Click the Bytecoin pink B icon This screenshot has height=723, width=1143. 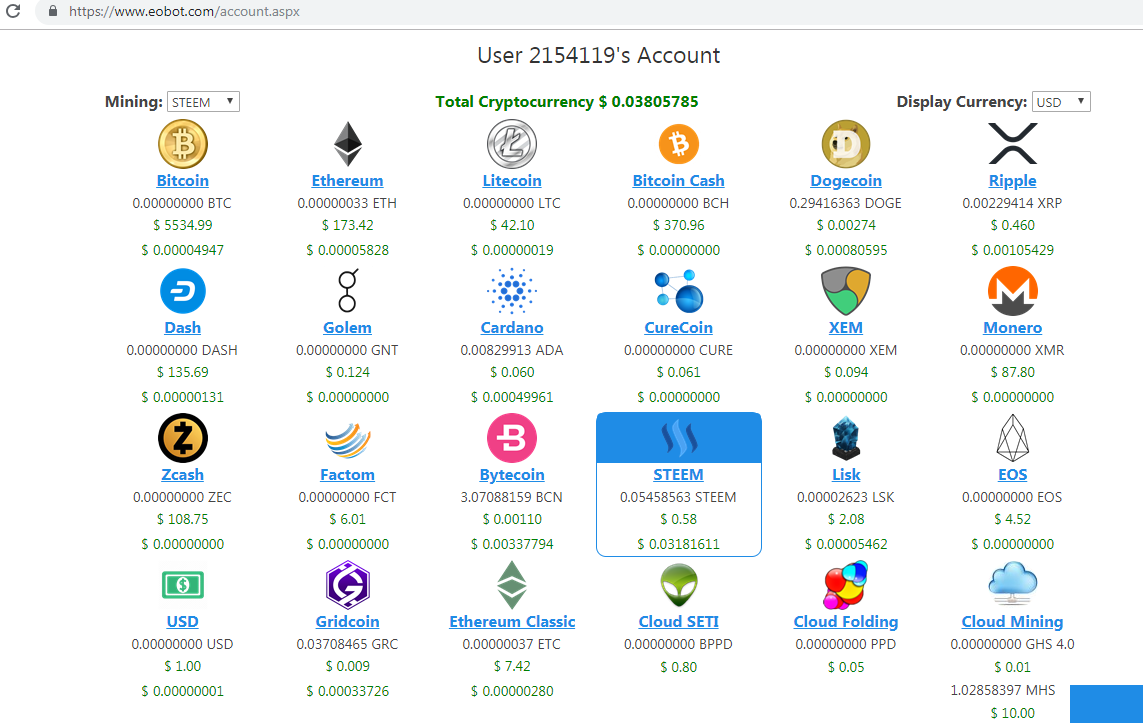pos(512,438)
